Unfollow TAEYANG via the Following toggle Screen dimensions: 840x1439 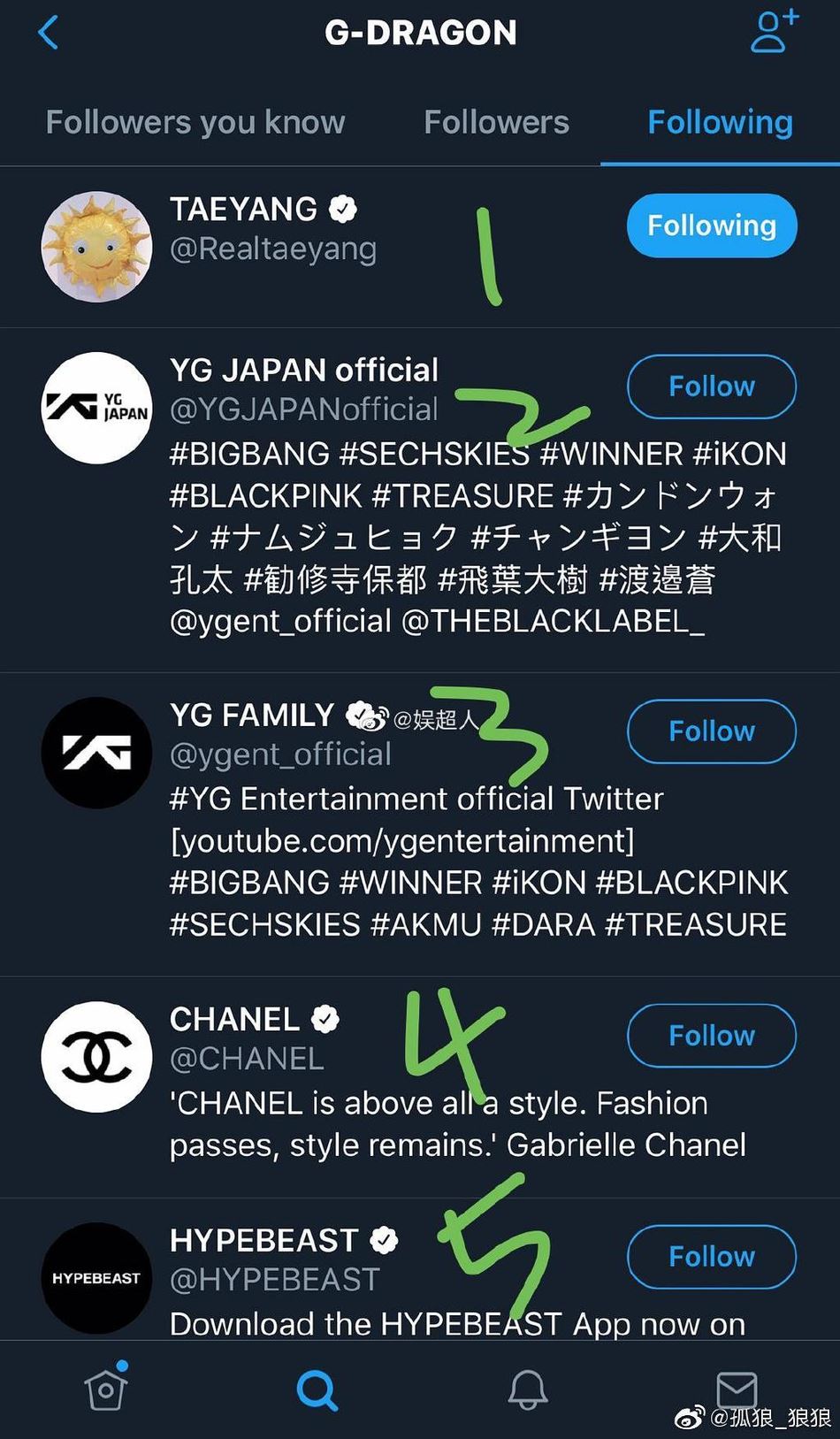click(x=711, y=226)
